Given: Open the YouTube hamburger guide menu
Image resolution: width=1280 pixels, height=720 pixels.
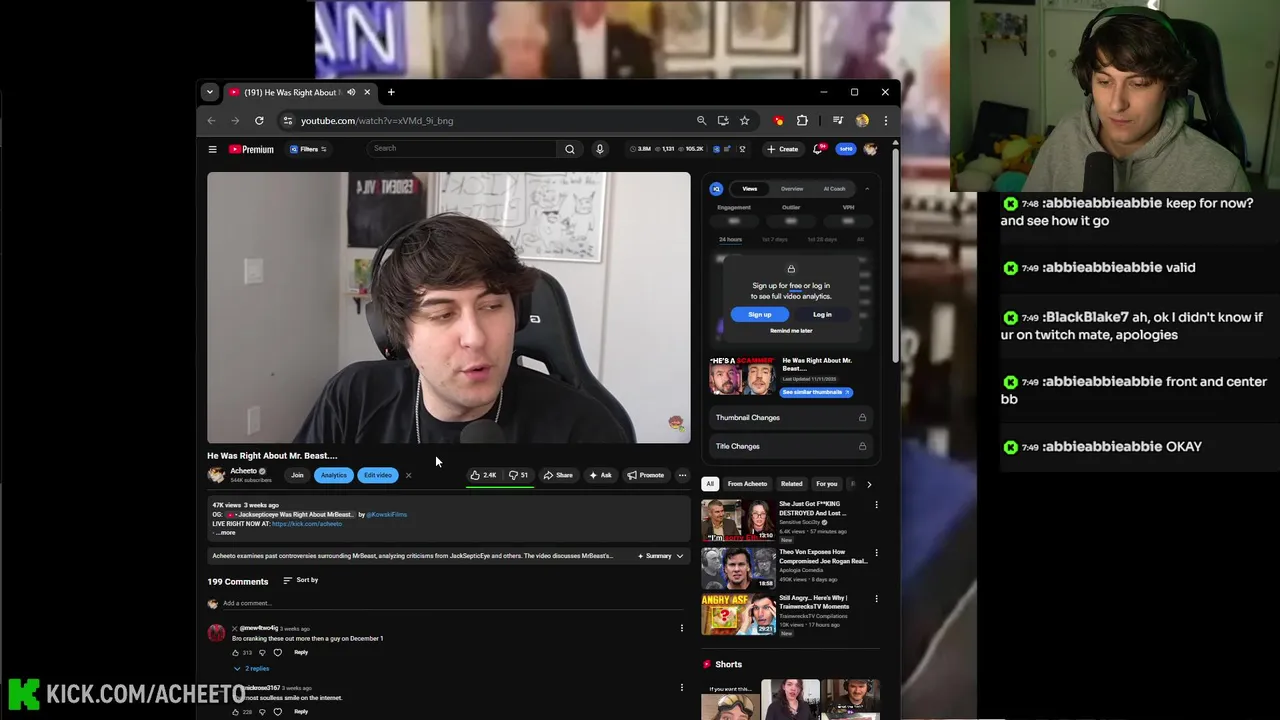Looking at the screenshot, I should point(212,149).
